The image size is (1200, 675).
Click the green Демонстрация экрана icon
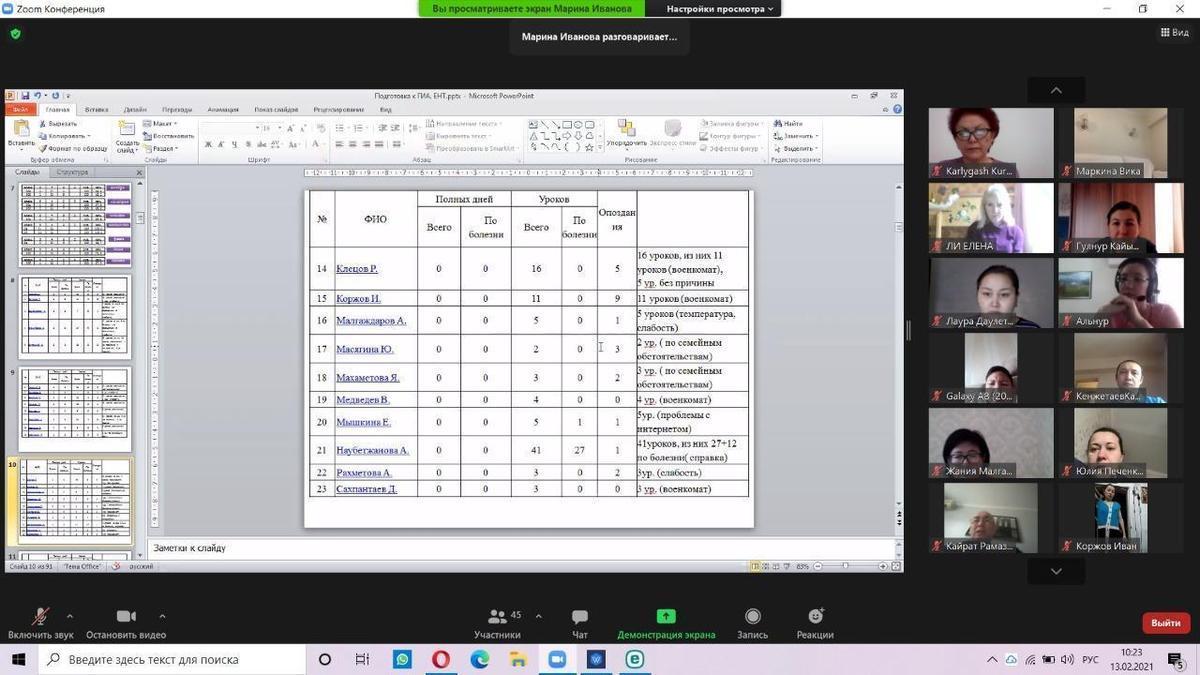coord(666,616)
